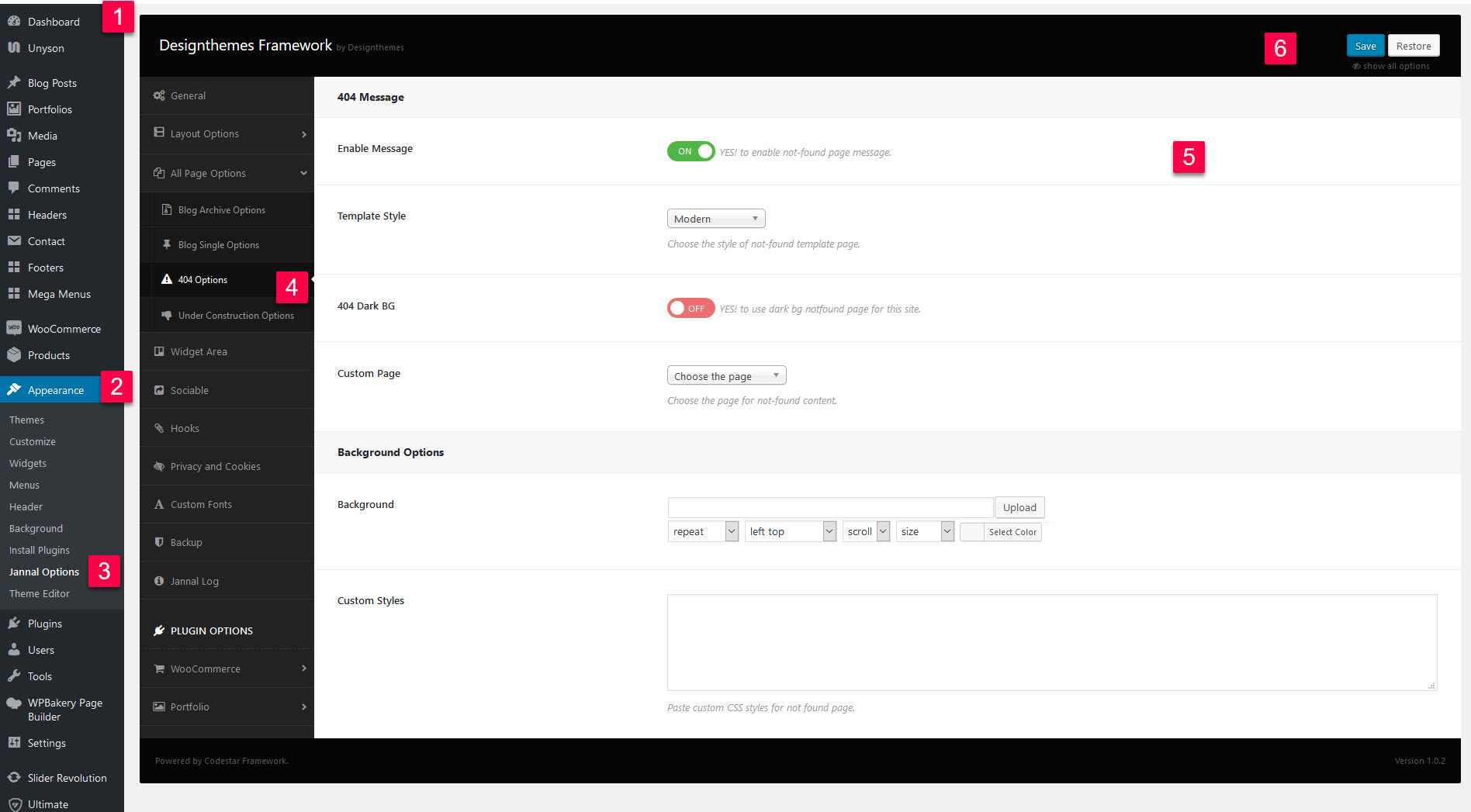Open Jannal Options under Appearance

pyautogui.click(x=44, y=572)
